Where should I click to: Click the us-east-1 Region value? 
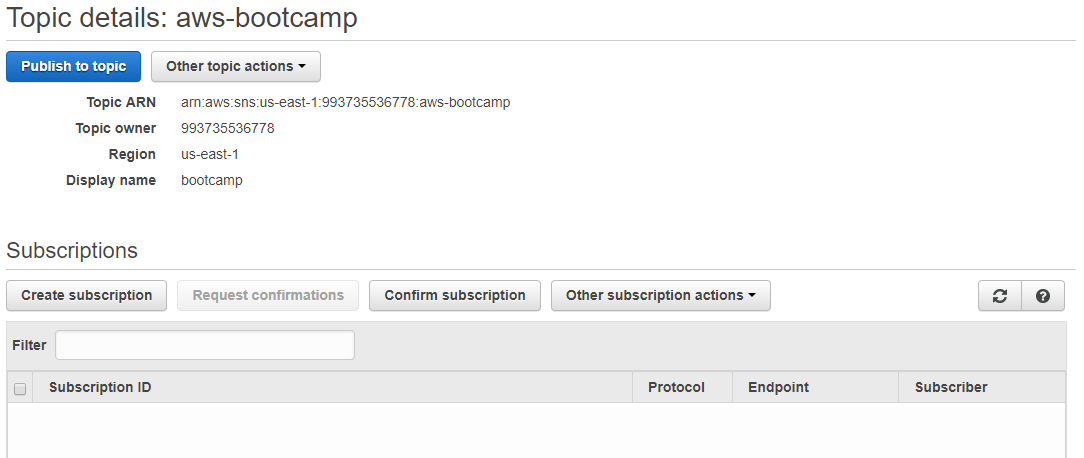coord(210,154)
